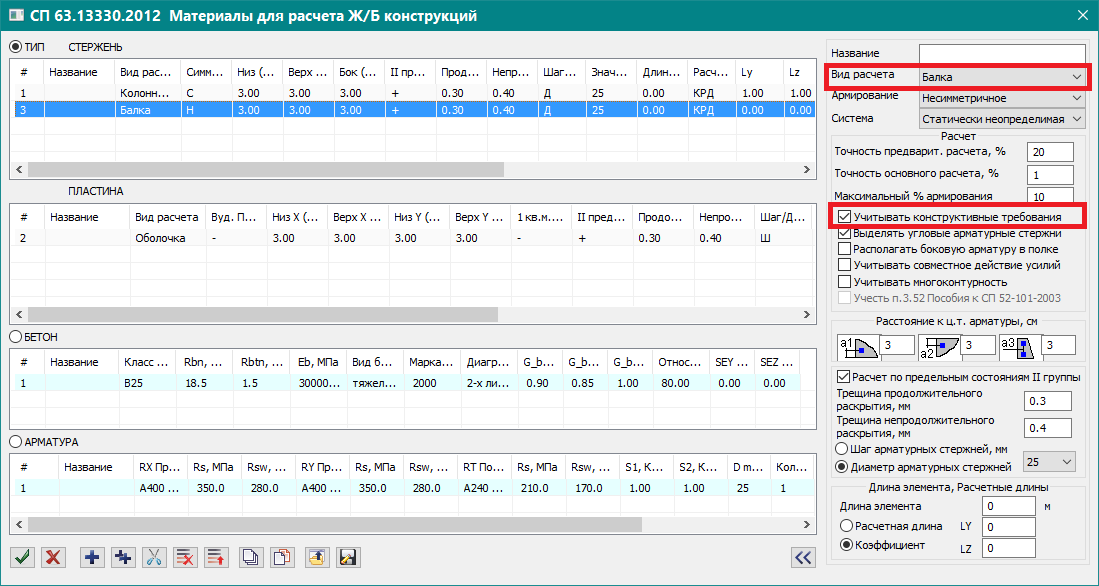Expand the rebar diameter dropdown showing 25
Viewport: 1099px width, 586px height.
pos(1050,461)
